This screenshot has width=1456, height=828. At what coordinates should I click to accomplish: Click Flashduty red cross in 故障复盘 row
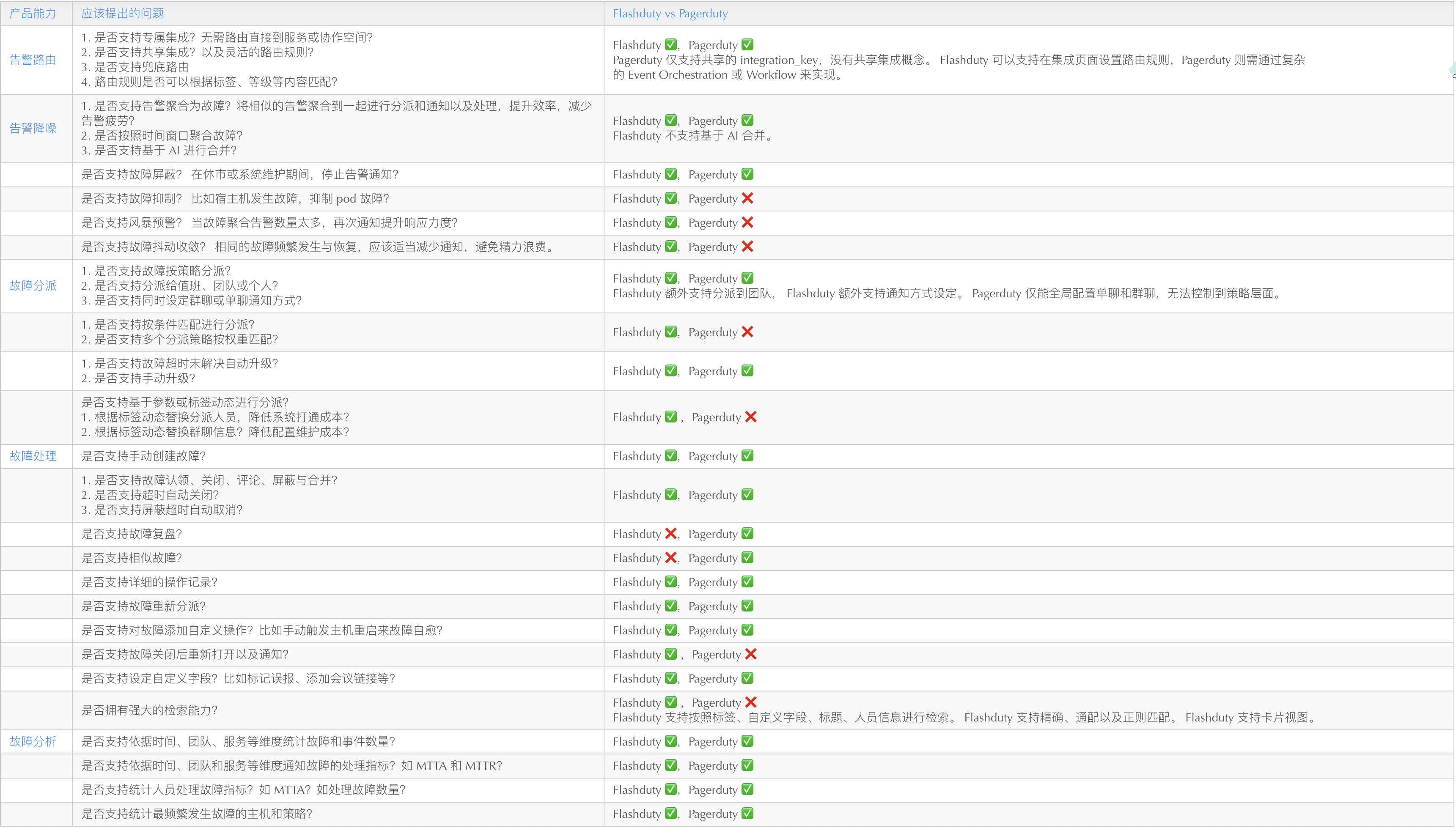pyautogui.click(x=671, y=533)
